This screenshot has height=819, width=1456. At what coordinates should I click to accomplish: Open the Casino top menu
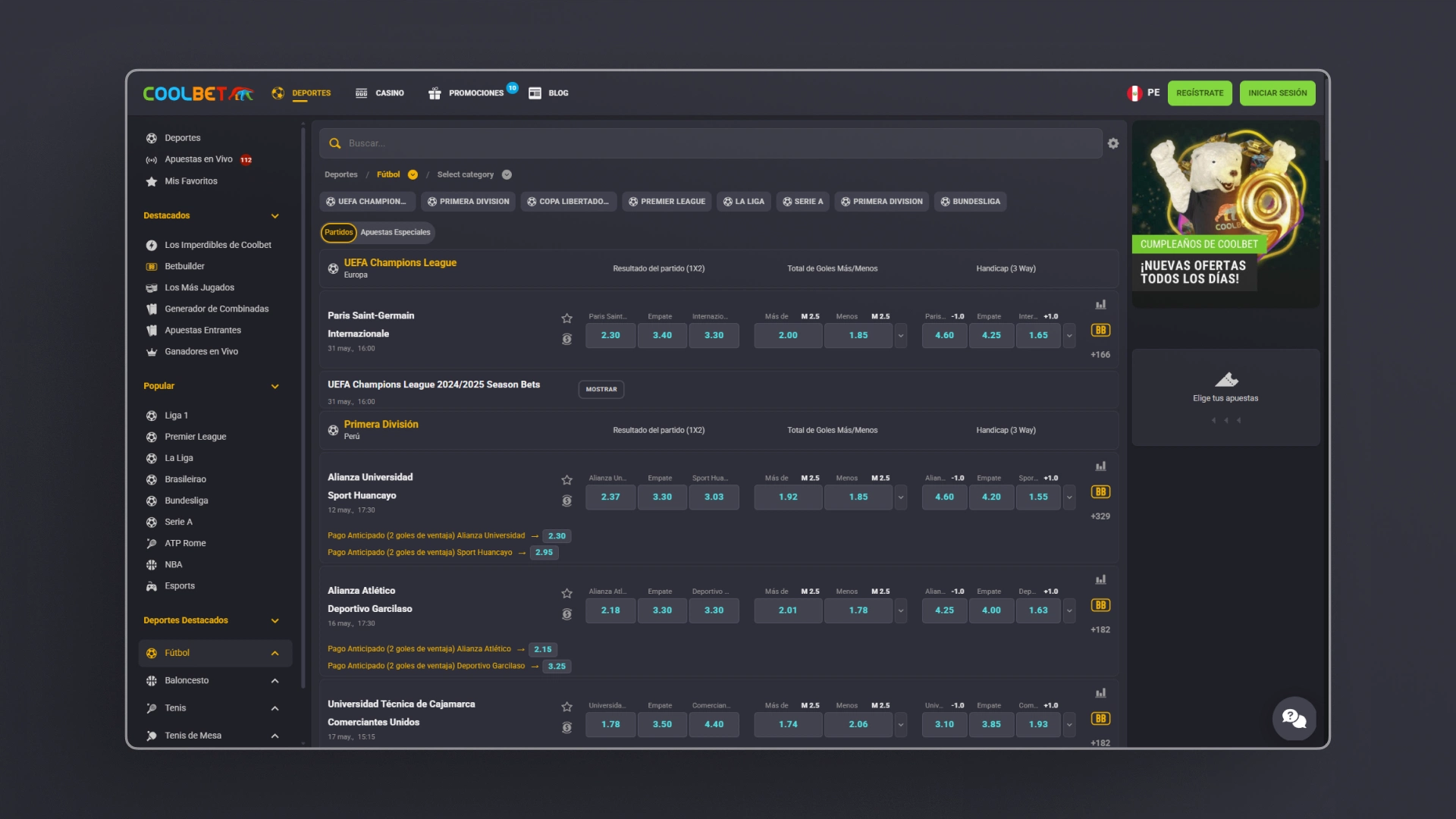379,93
